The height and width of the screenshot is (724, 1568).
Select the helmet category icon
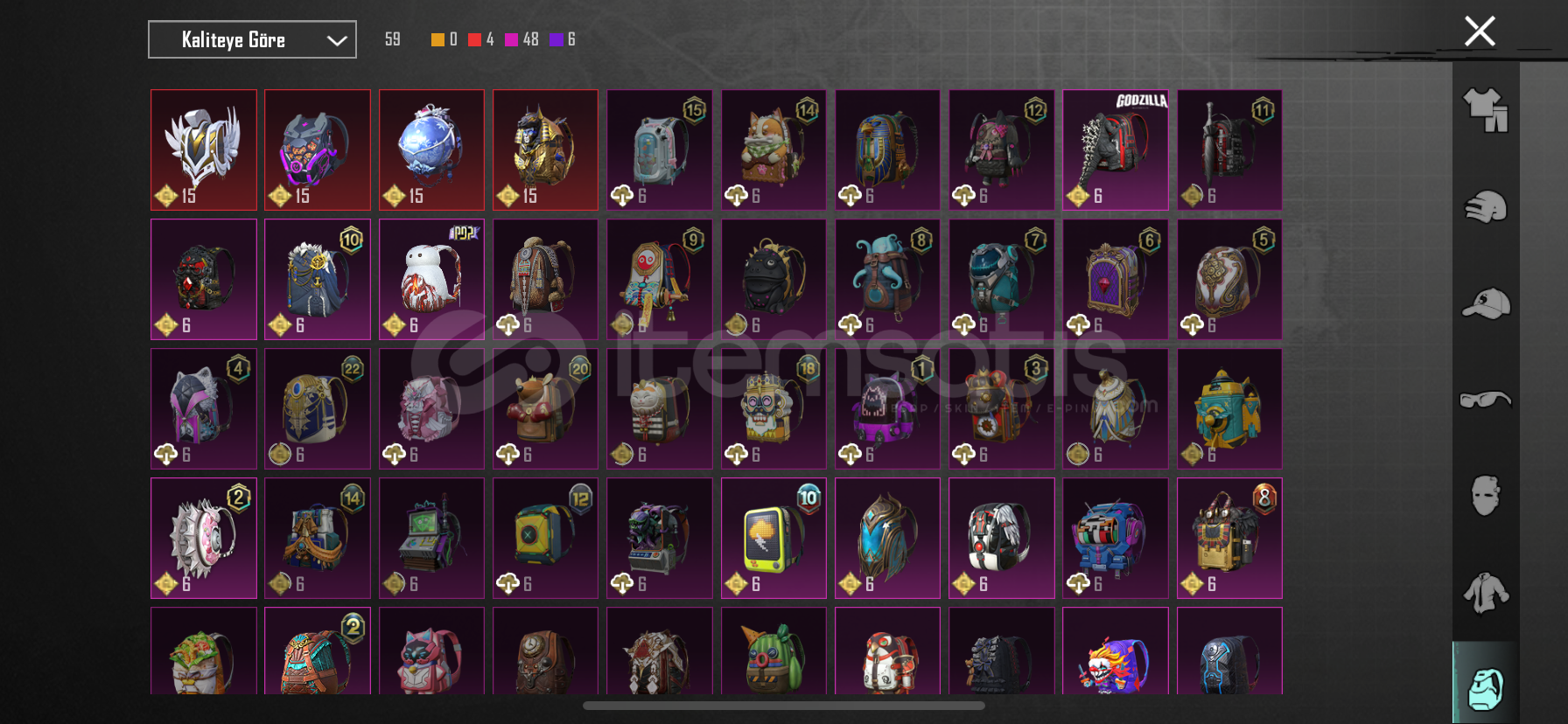point(1486,207)
